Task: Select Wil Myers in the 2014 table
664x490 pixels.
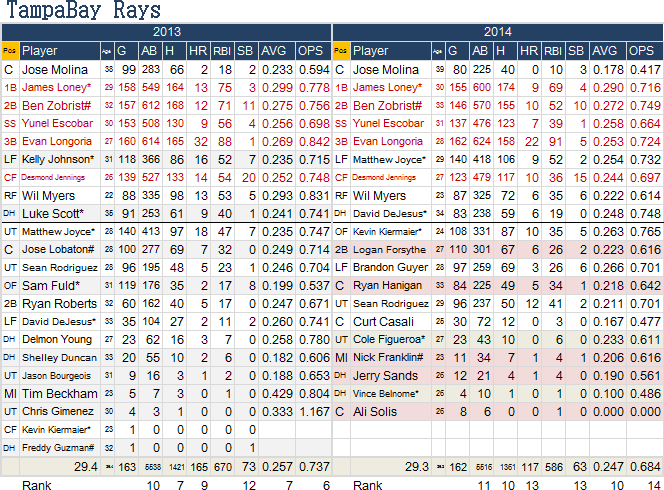Action: [379, 196]
